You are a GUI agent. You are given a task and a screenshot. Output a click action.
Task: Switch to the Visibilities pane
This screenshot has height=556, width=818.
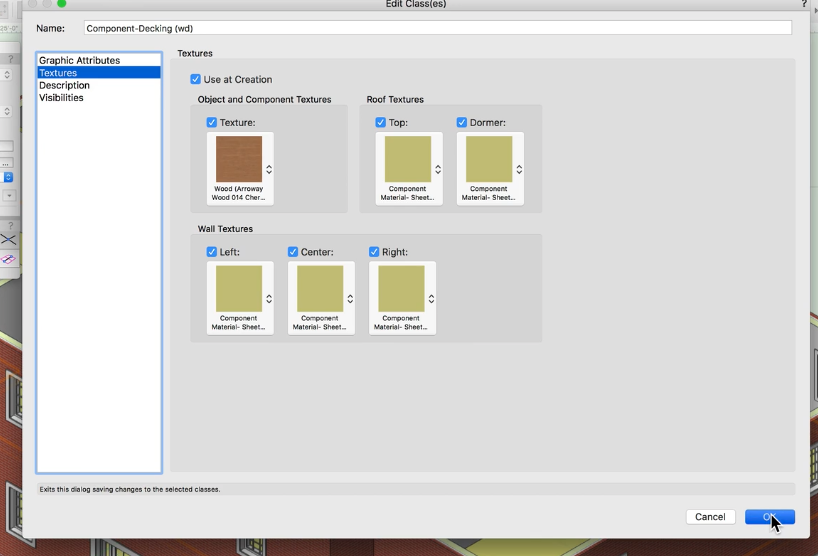(61, 98)
